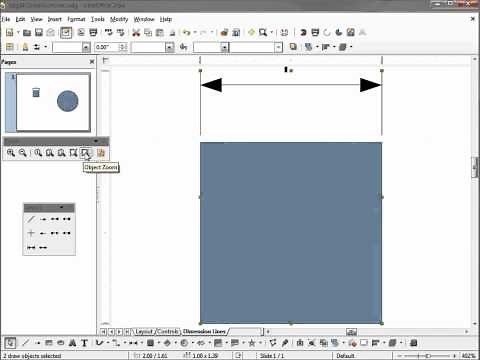Open the Format menu
This screenshot has width=480, height=360.
pyautogui.click(x=76, y=19)
